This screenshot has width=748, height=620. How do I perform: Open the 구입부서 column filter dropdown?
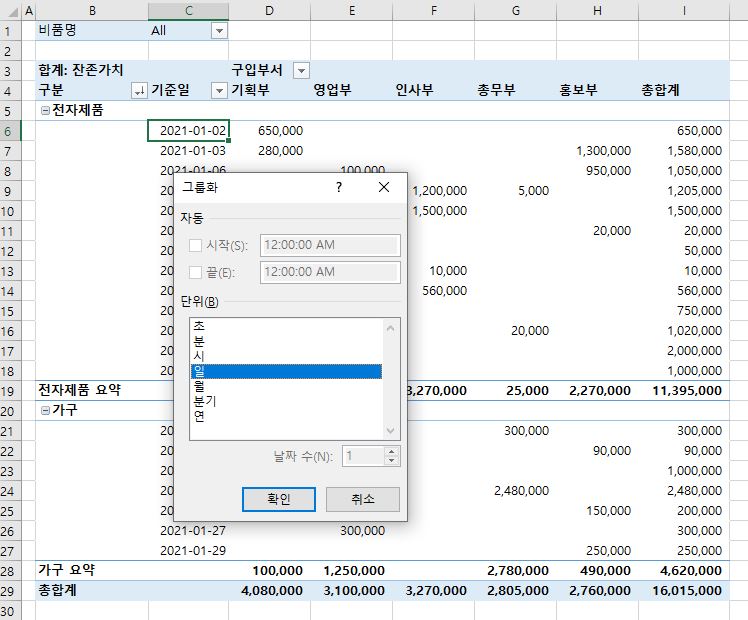pyautogui.click(x=300, y=71)
